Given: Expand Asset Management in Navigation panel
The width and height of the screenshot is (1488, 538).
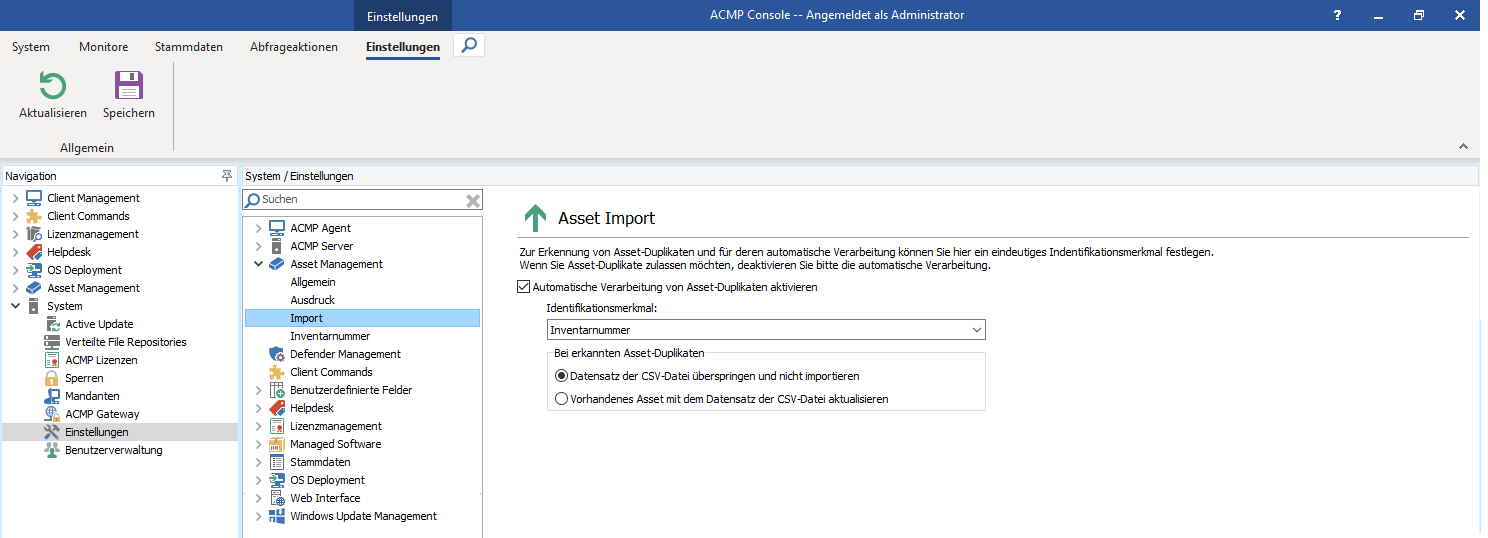Looking at the screenshot, I should coord(14,288).
